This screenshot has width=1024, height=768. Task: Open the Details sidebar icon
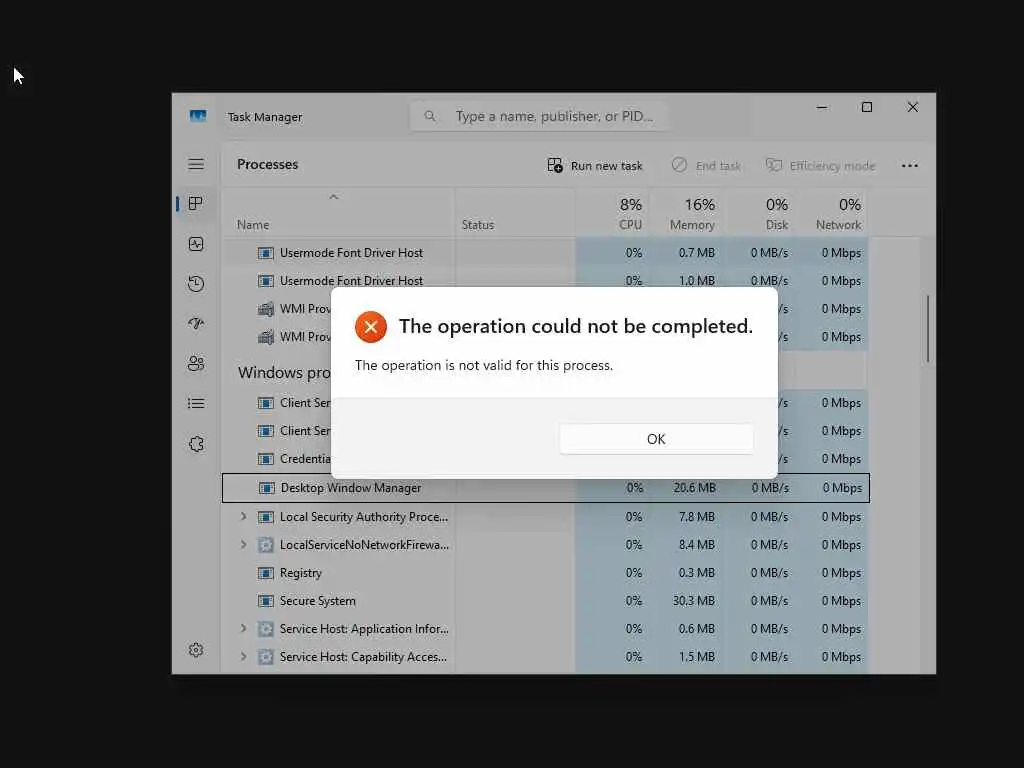pyautogui.click(x=196, y=404)
